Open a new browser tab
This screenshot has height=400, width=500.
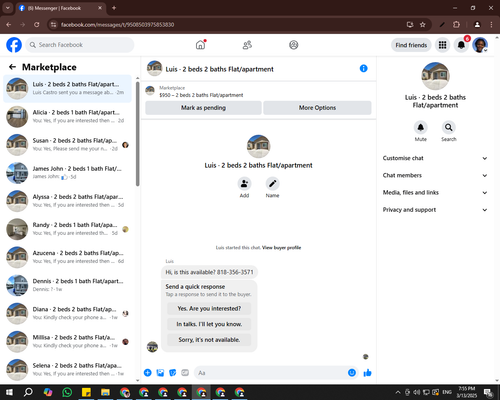coord(114,8)
